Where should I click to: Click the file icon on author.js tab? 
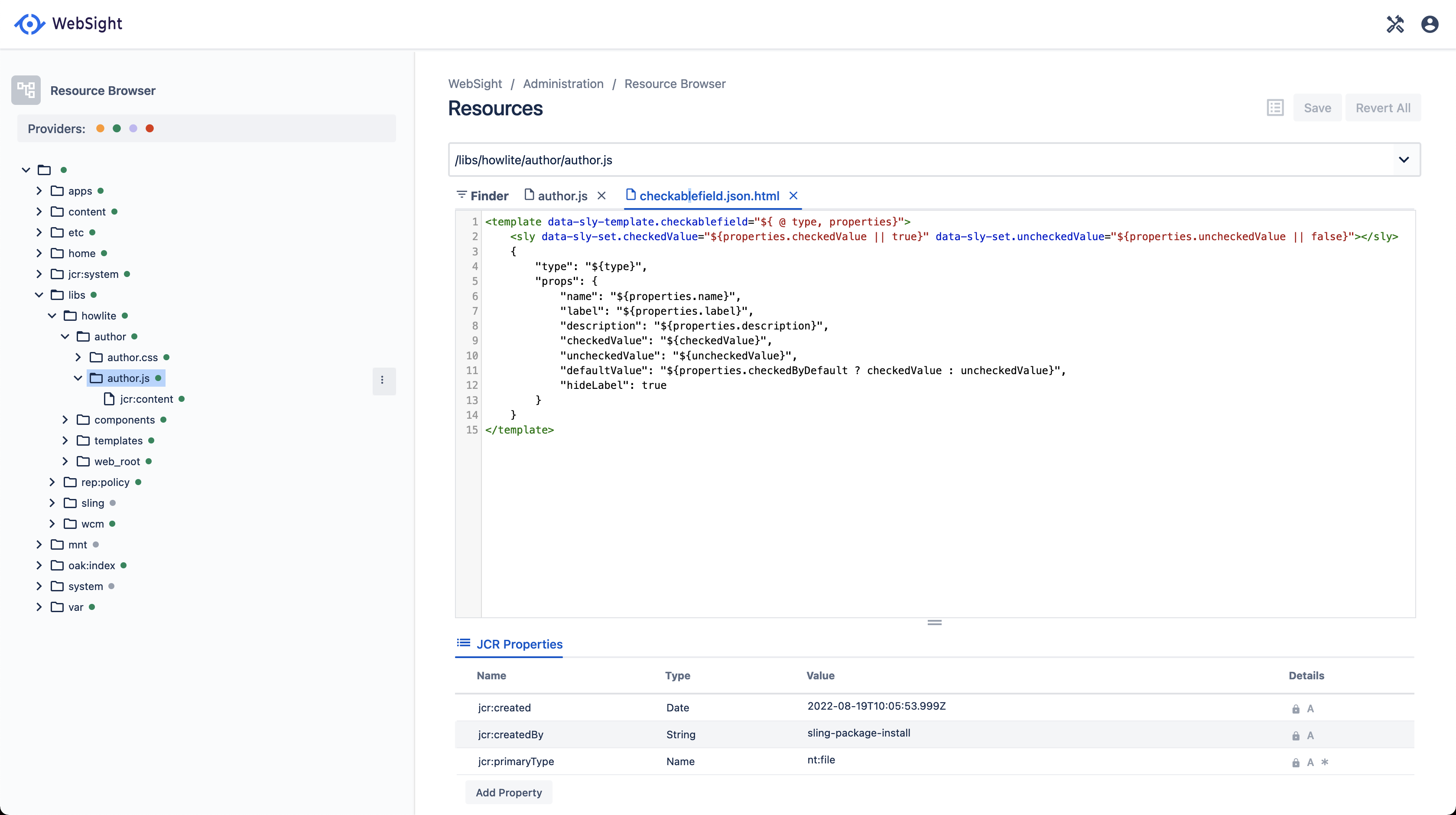[x=529, y=195]
